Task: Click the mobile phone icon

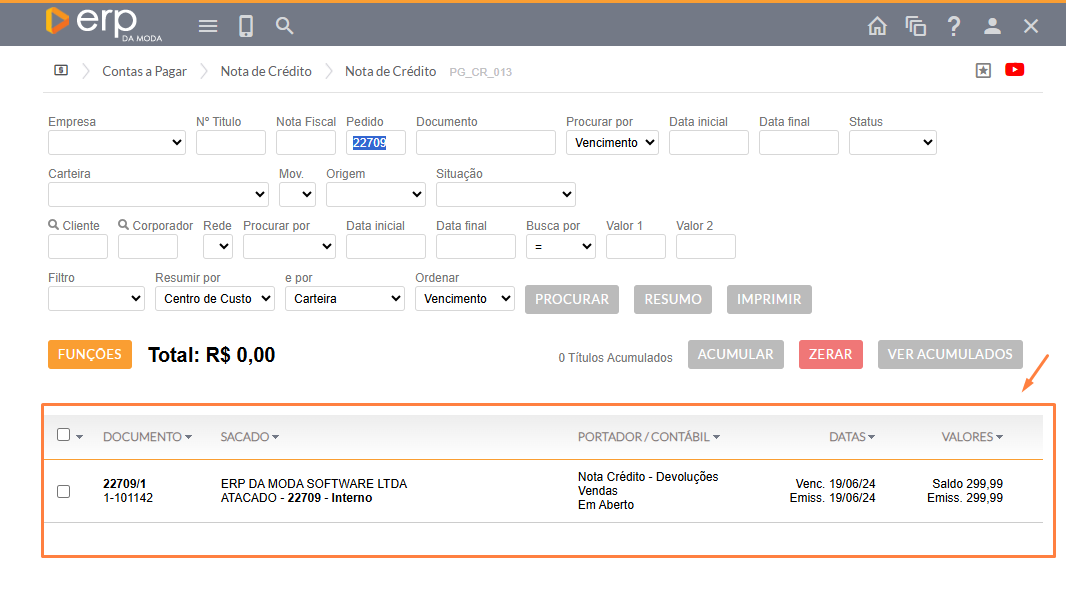Action: pos(246,26)
